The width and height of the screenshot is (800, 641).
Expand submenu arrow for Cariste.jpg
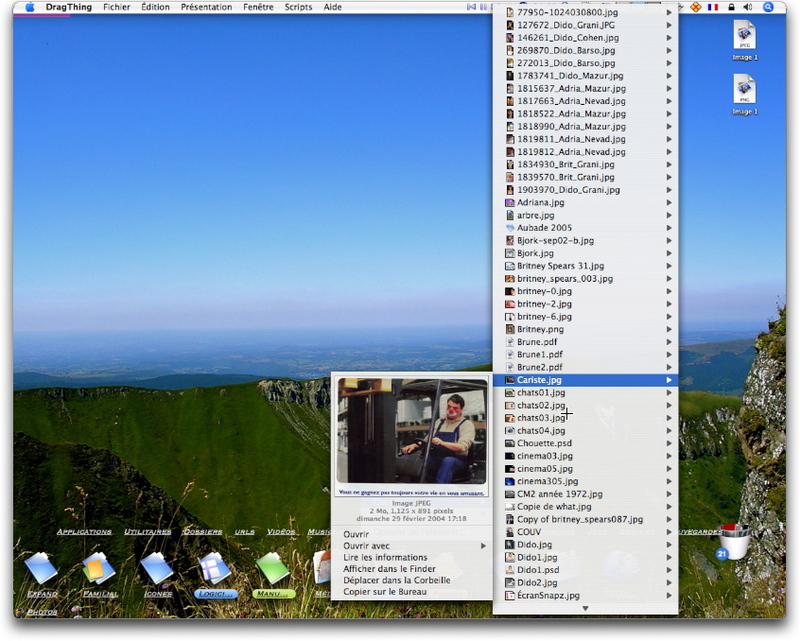coord(669,380)
